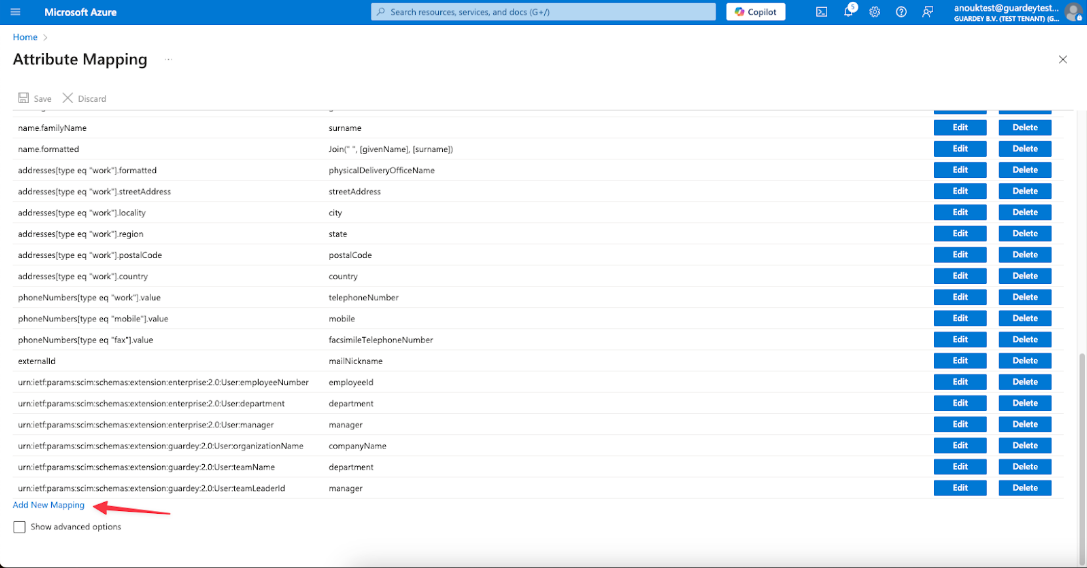
Task: Delete the phoneNumbers fax mapping
Action: pyautogui.click(x=1025, y=340)
